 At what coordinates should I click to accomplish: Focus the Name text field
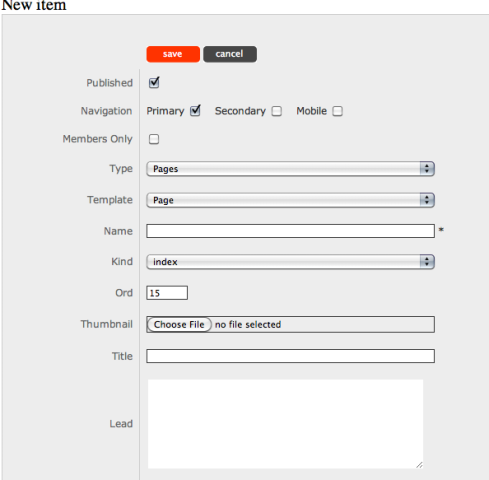(x=290, y=231)
